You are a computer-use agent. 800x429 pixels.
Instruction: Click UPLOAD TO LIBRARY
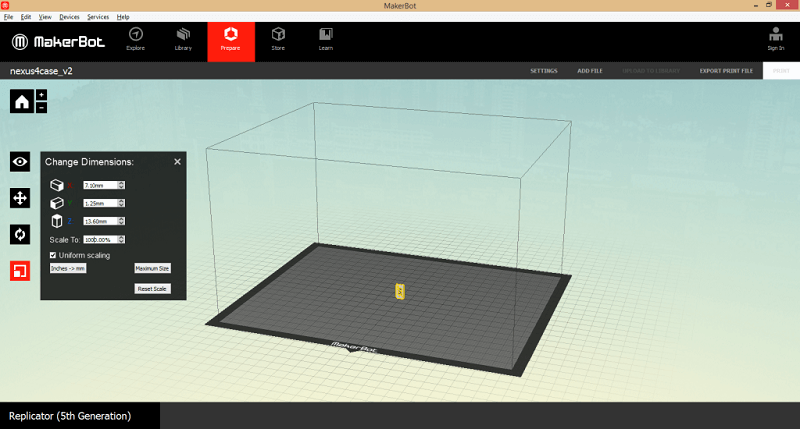651,71
